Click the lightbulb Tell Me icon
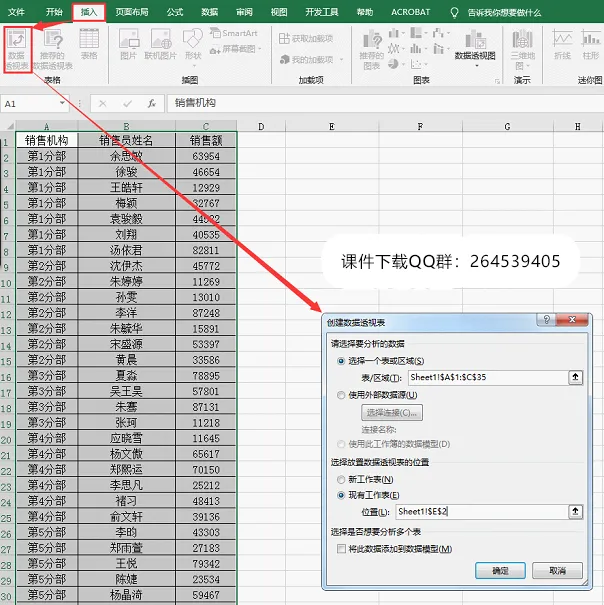Viewport: 604px width, 605px height. pos(454,13)
